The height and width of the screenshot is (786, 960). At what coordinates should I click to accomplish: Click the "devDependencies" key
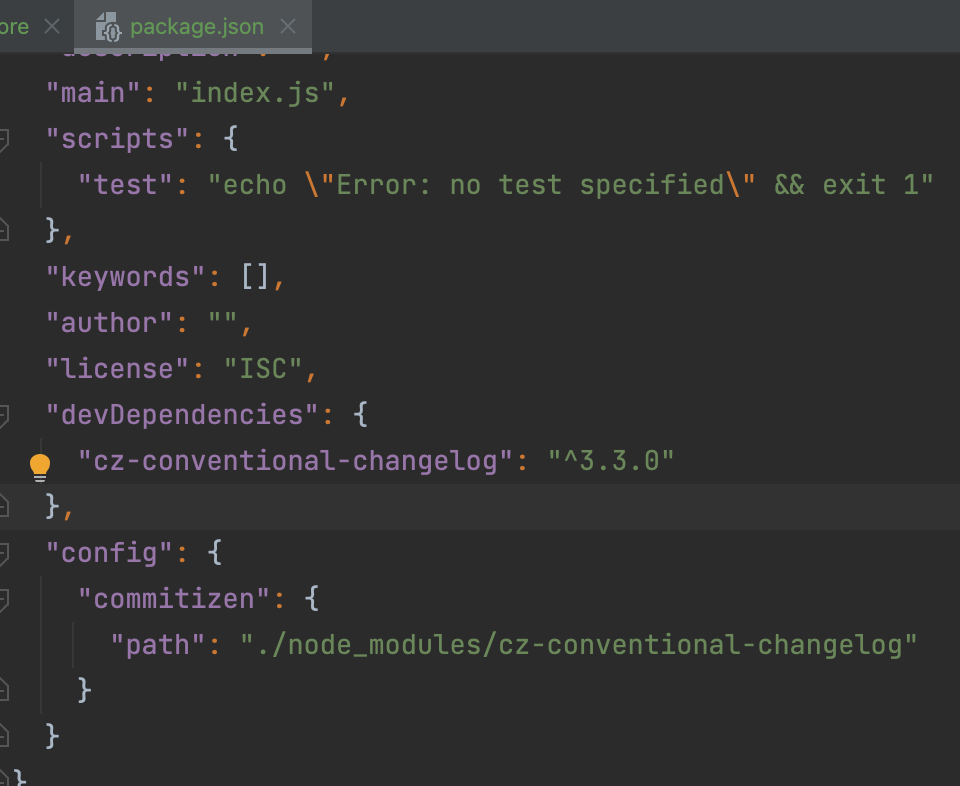[182, 415]
